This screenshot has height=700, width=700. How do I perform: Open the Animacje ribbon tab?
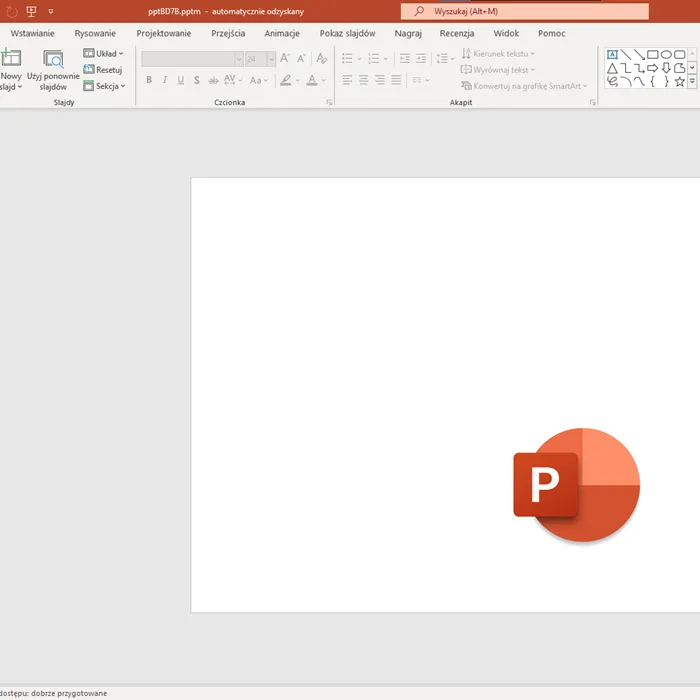click(x=282, y=33)
